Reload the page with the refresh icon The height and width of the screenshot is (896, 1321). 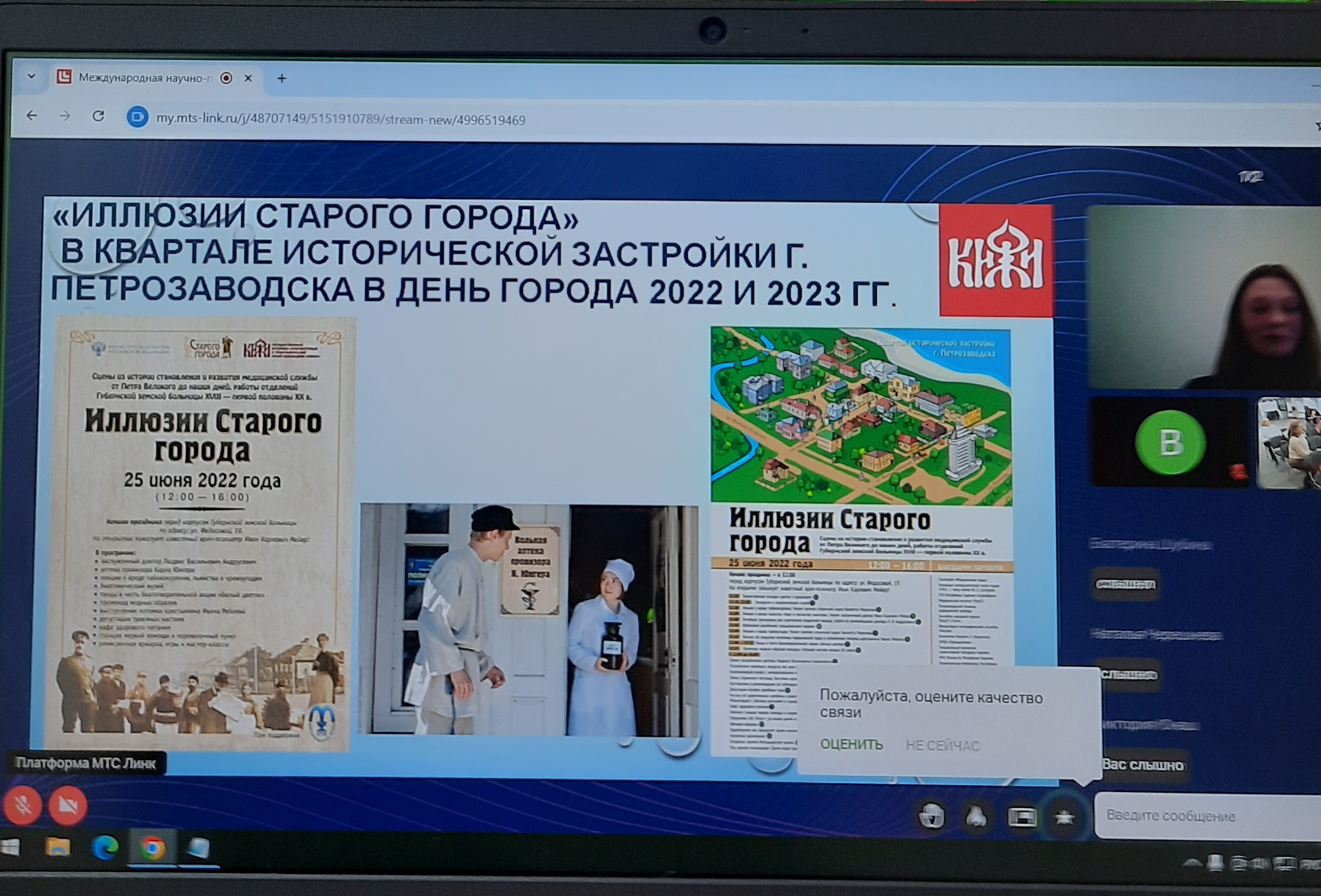click(x=98, y=117)
